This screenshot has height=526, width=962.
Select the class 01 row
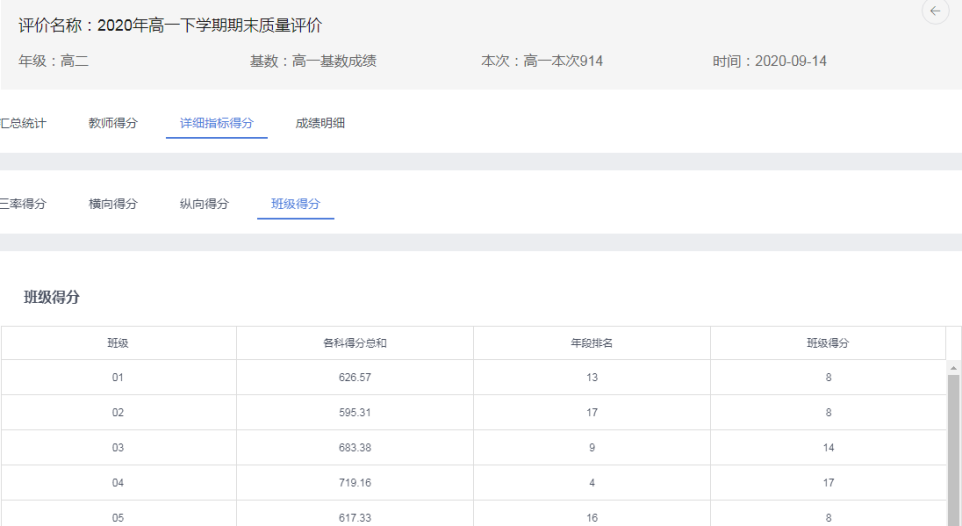click(x=474, y=377)
